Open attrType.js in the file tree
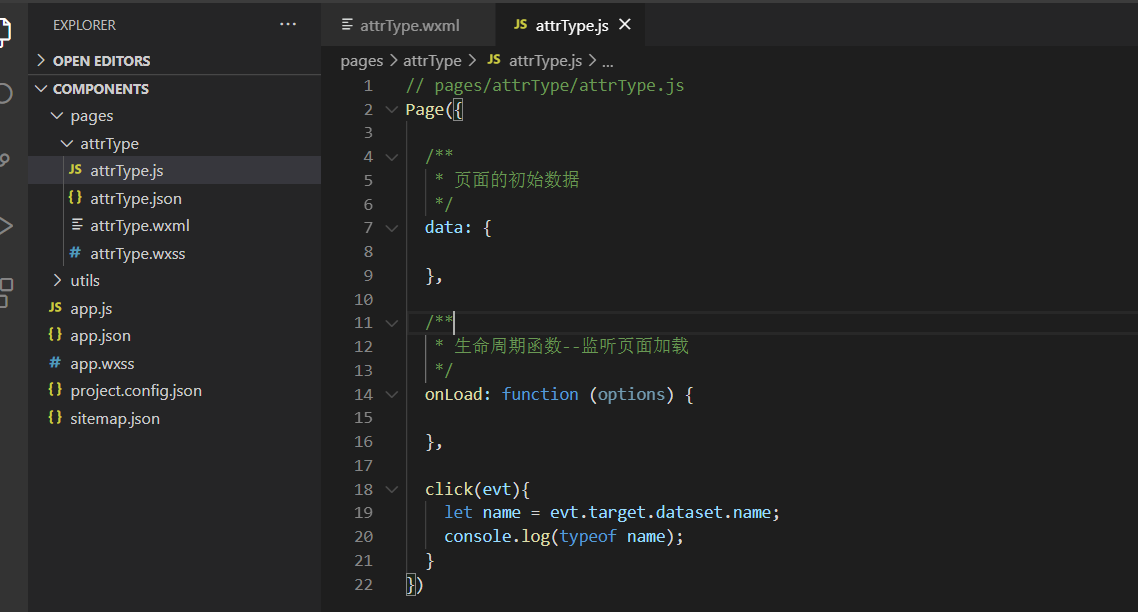This screenshot has width=1138, height=612. [174, 171]
